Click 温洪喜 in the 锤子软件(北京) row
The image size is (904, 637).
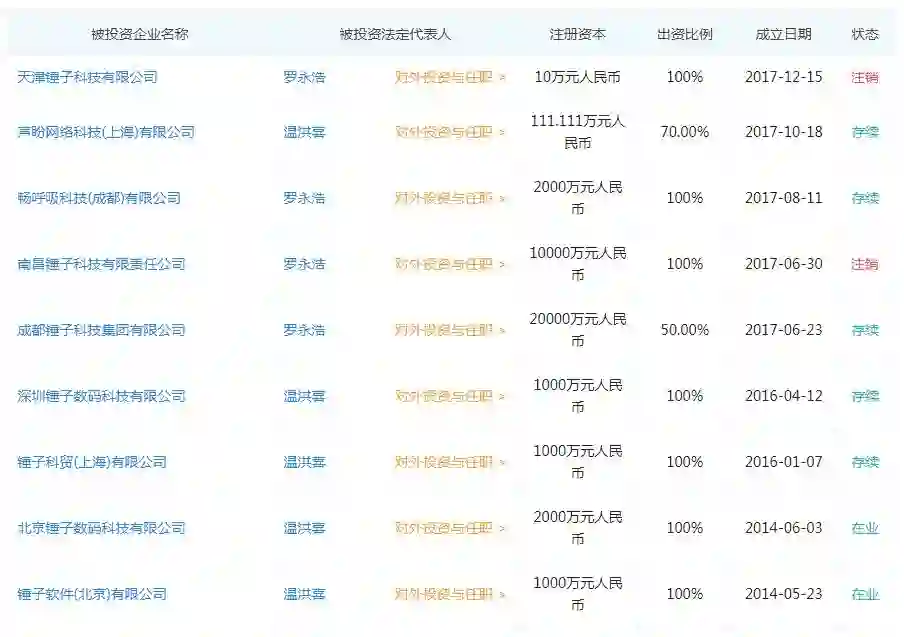tap(304, 594)
